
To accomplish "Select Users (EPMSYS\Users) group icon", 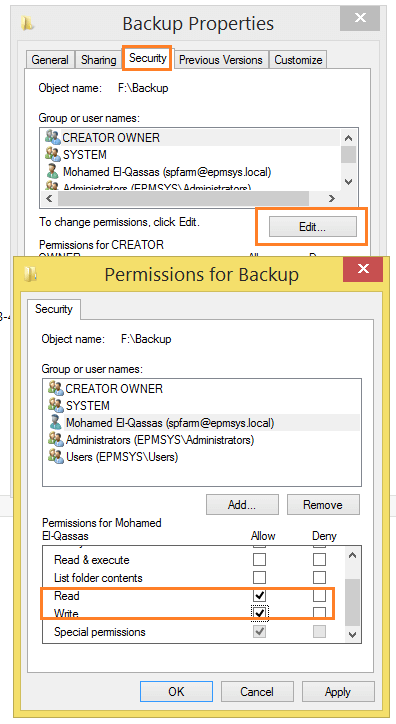I will (x=55, y=457).
